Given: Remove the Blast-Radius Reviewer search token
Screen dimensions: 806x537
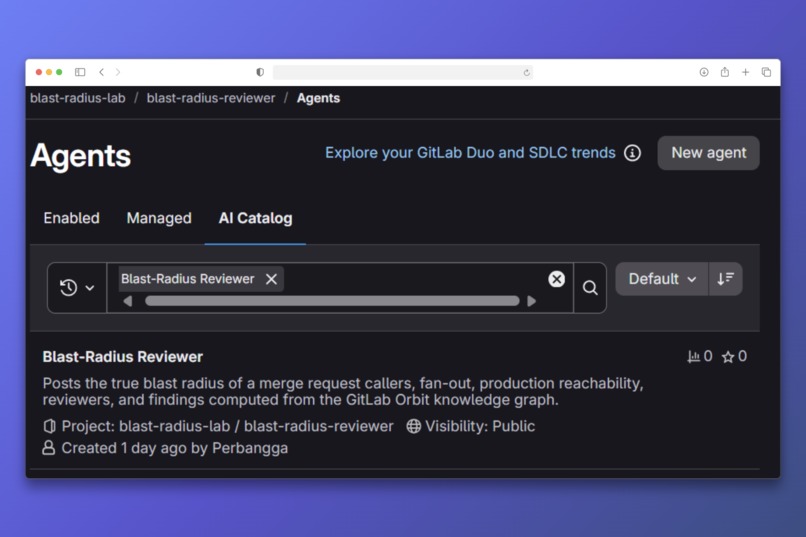Looking at the screenshot, I should (271, 279).
